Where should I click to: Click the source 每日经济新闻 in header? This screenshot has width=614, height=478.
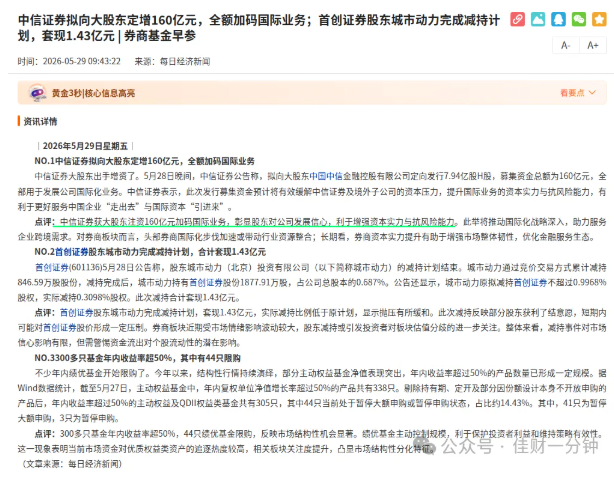tap(185, 61)
